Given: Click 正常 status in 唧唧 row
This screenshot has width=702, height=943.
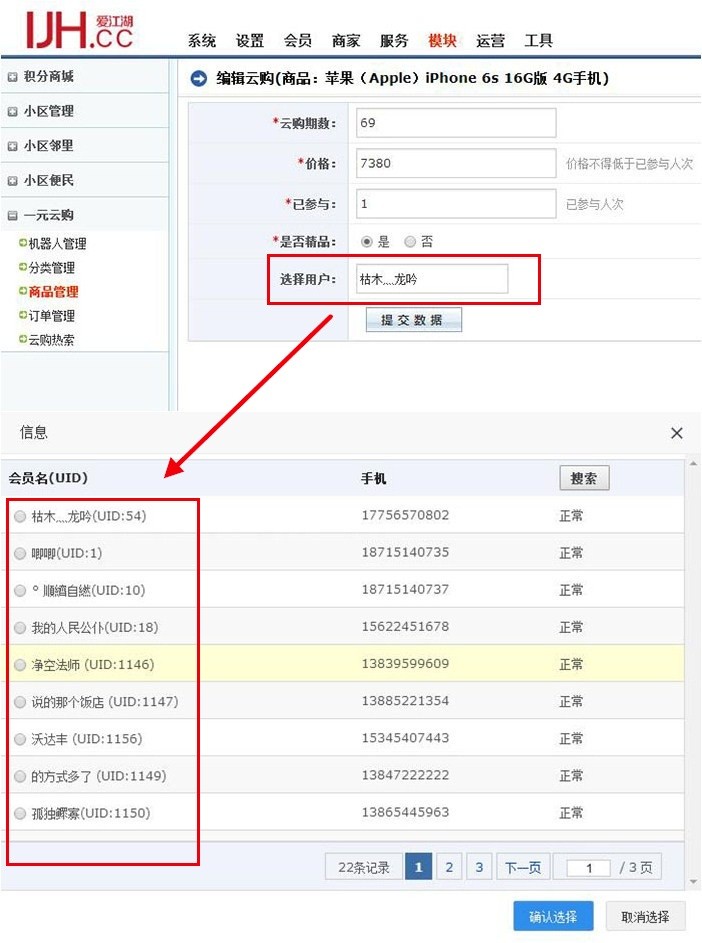Looking at the screenshot, I should [571, 553].
